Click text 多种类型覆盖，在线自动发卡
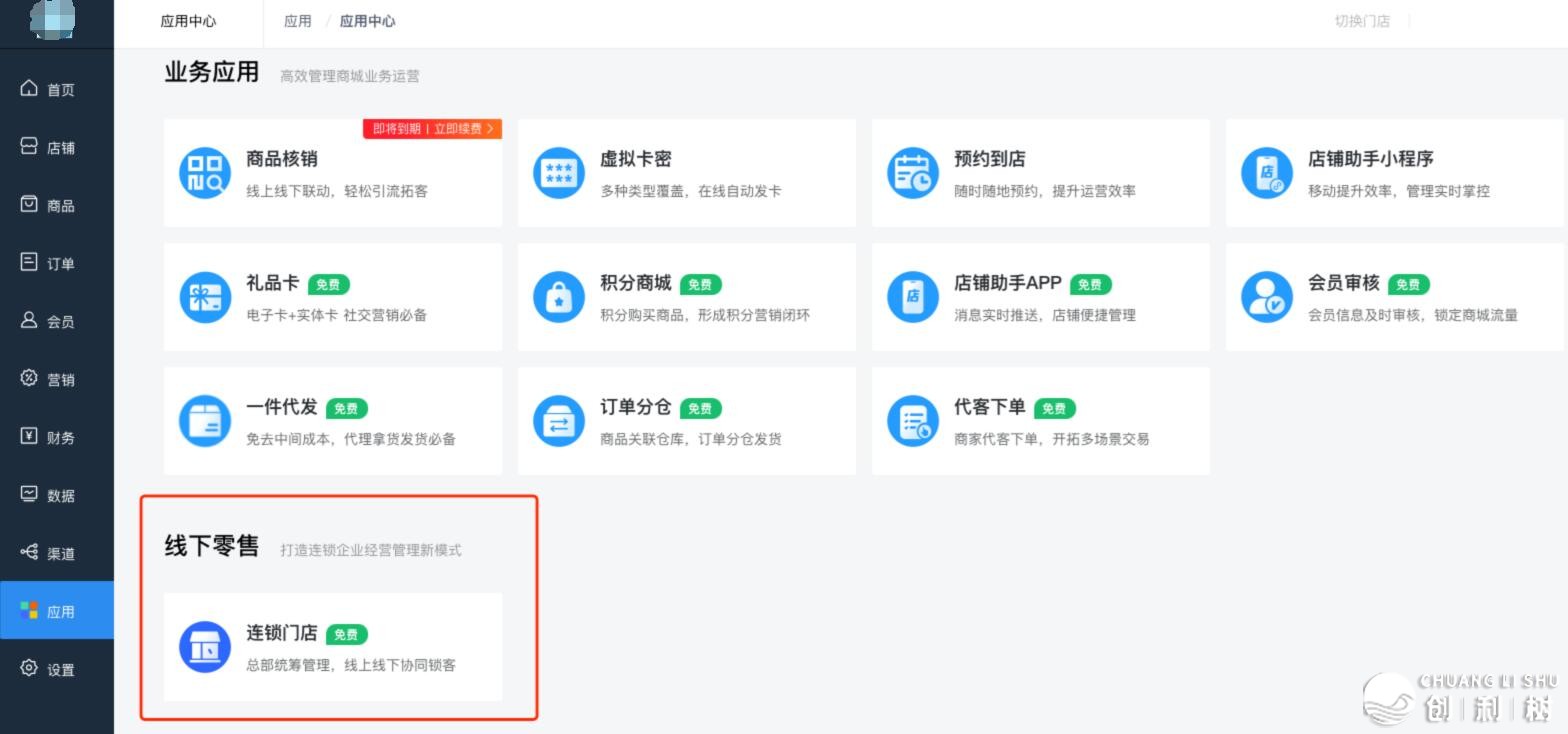1568x734 pixels. pos(691,191)
